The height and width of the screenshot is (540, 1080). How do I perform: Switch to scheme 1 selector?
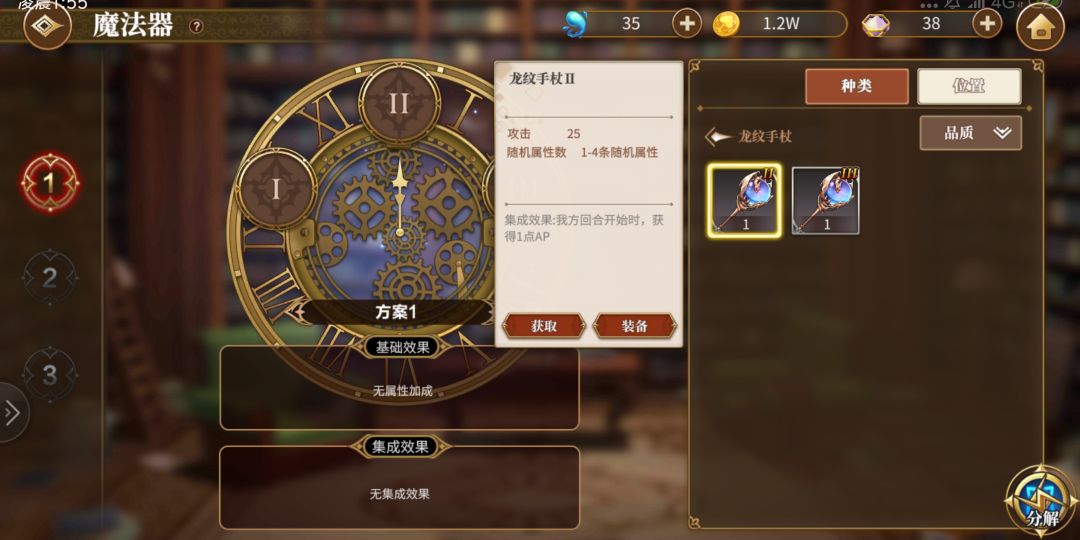[50, 183]
